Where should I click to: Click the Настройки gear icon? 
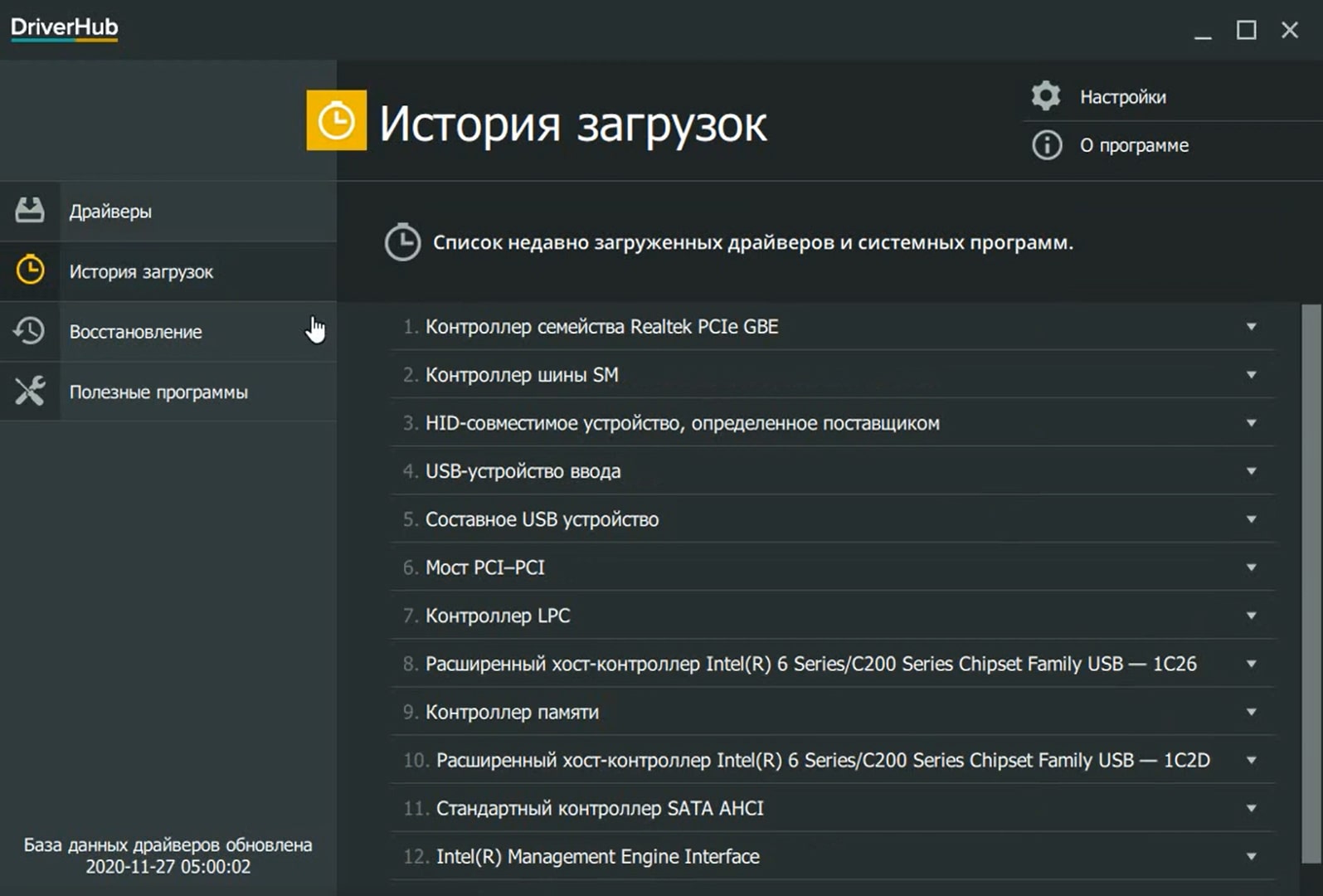click(x=1046, y=96)
